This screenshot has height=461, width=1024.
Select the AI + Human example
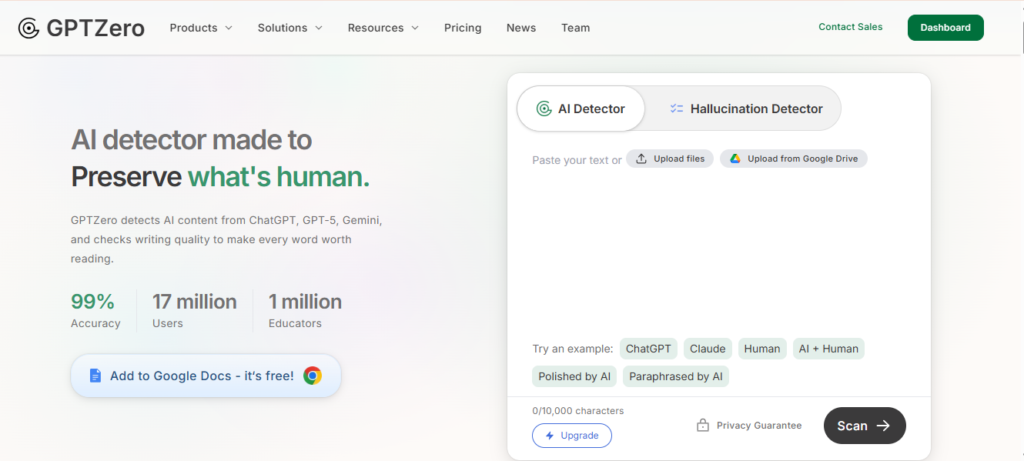829,349
